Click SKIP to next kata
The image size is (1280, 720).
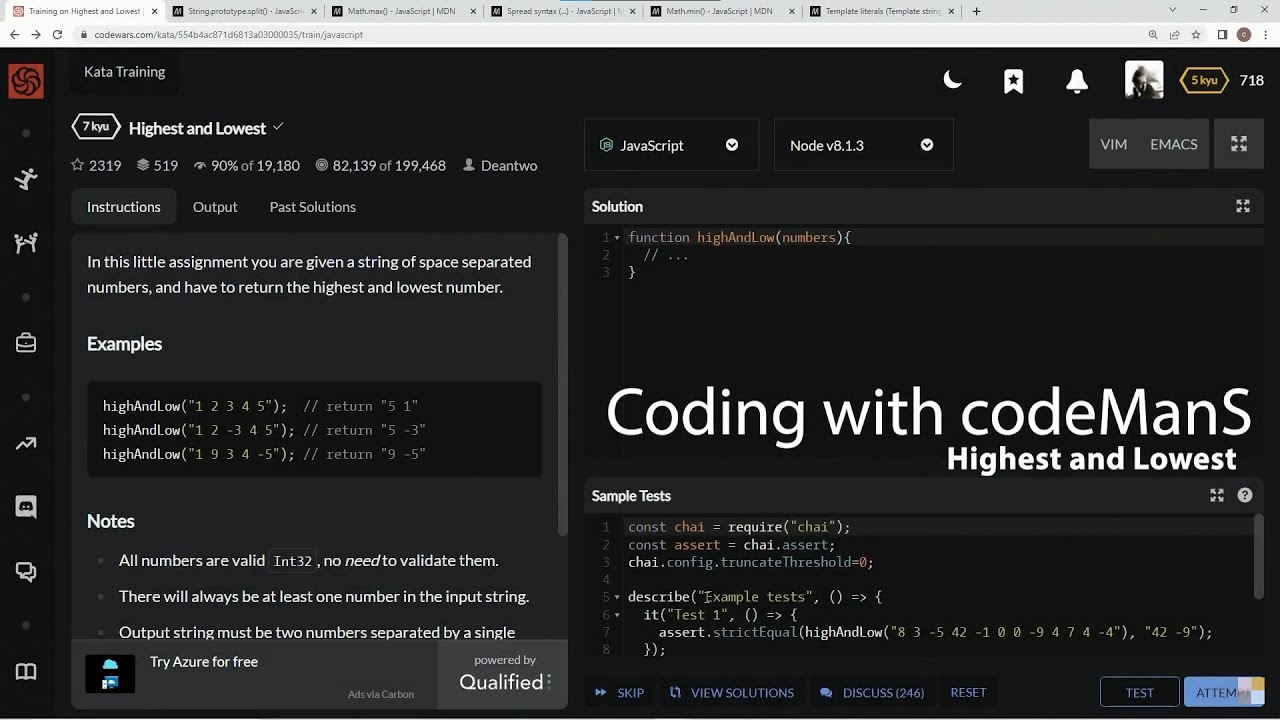click(x=620, y=692)
